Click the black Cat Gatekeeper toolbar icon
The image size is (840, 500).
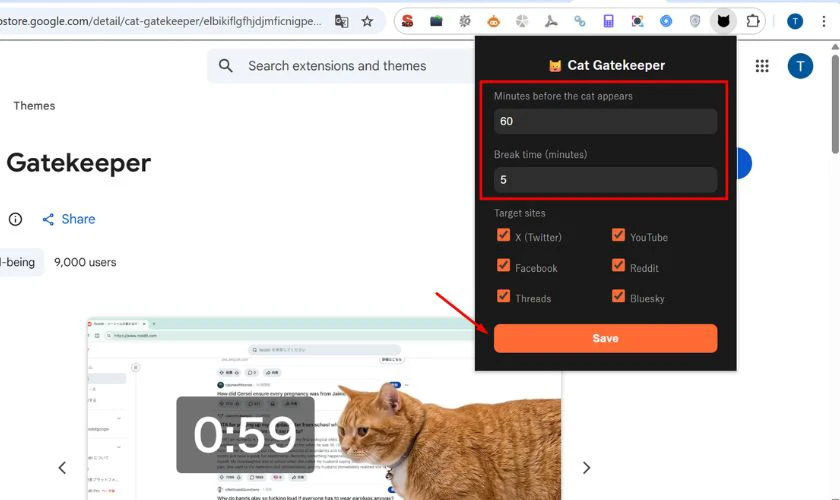pyautogui.click(x=723, y=21)
